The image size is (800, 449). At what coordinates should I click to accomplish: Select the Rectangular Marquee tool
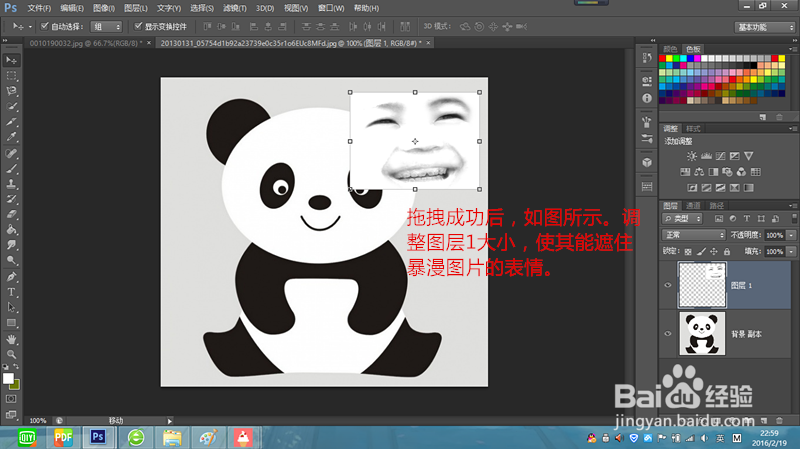(11, 76)
